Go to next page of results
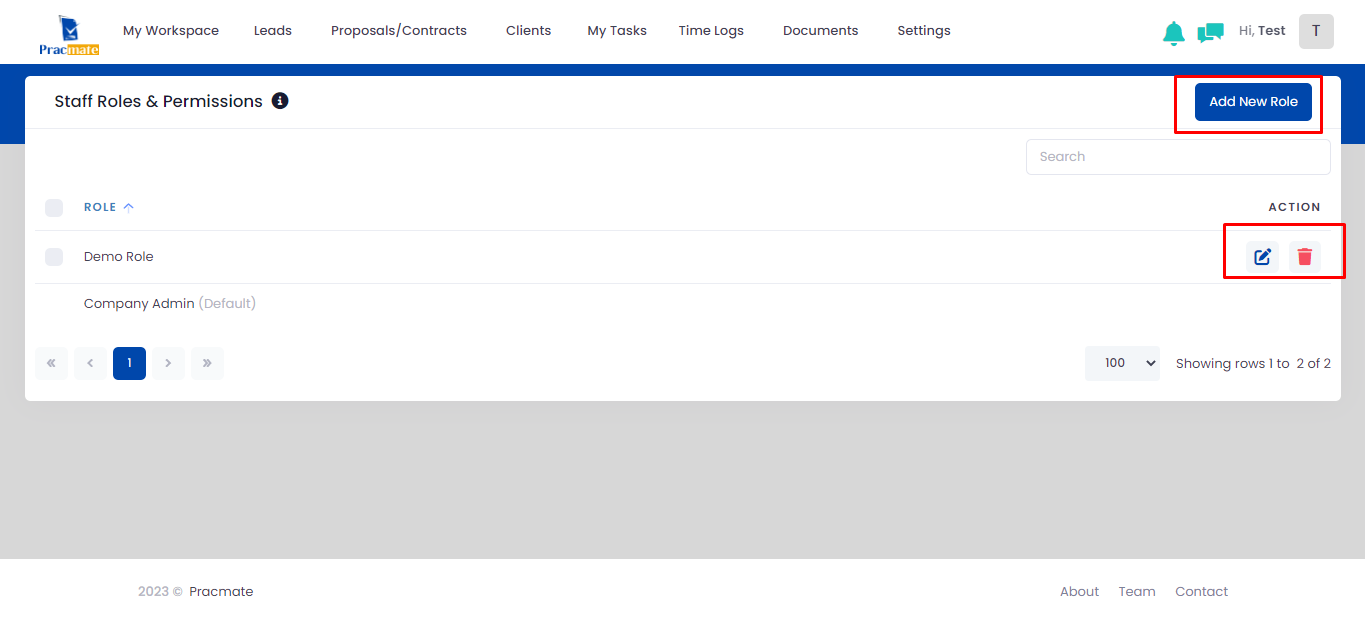1365x619 pixels. (x=168, y=363)
